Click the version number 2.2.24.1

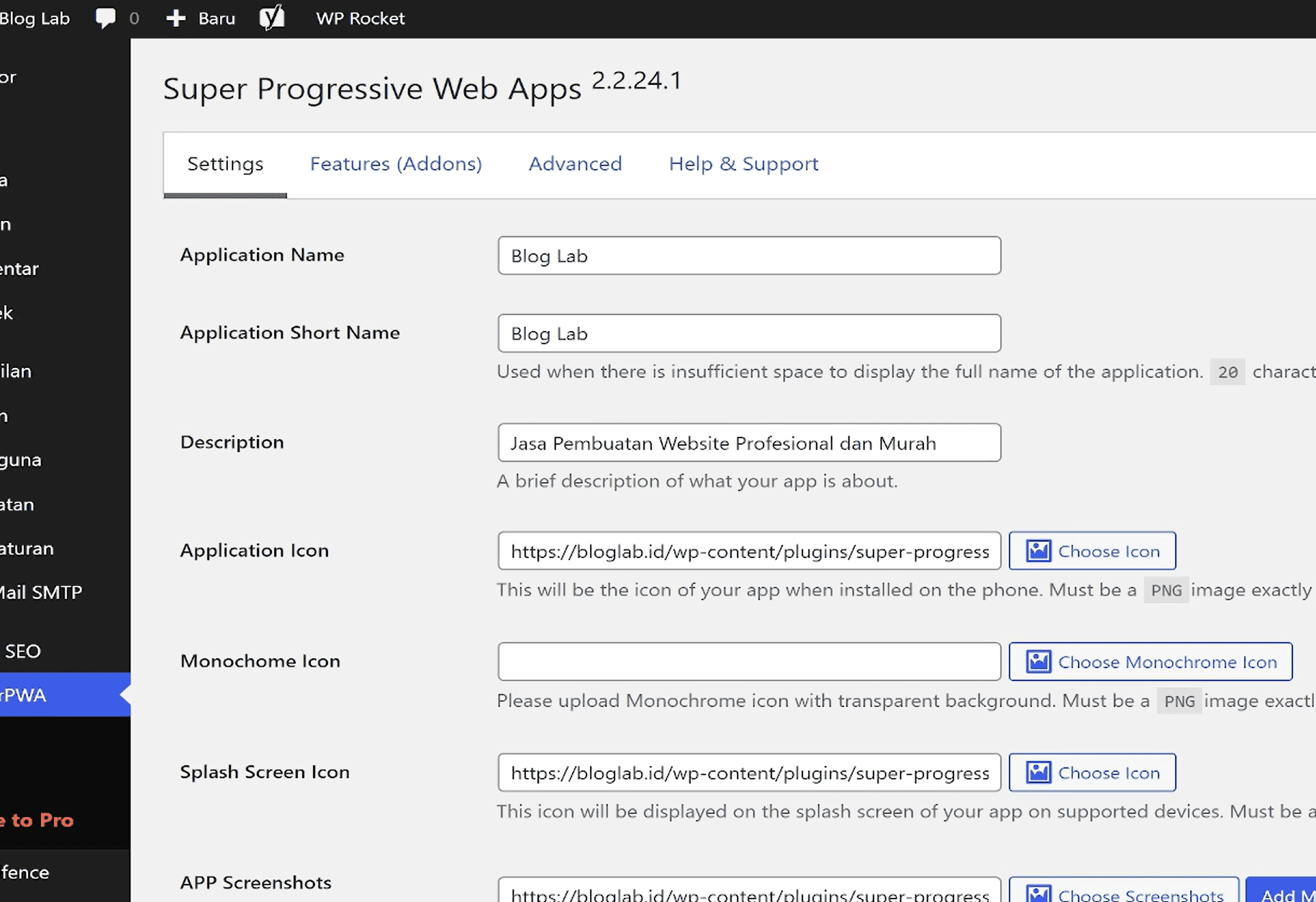(636, 81)
